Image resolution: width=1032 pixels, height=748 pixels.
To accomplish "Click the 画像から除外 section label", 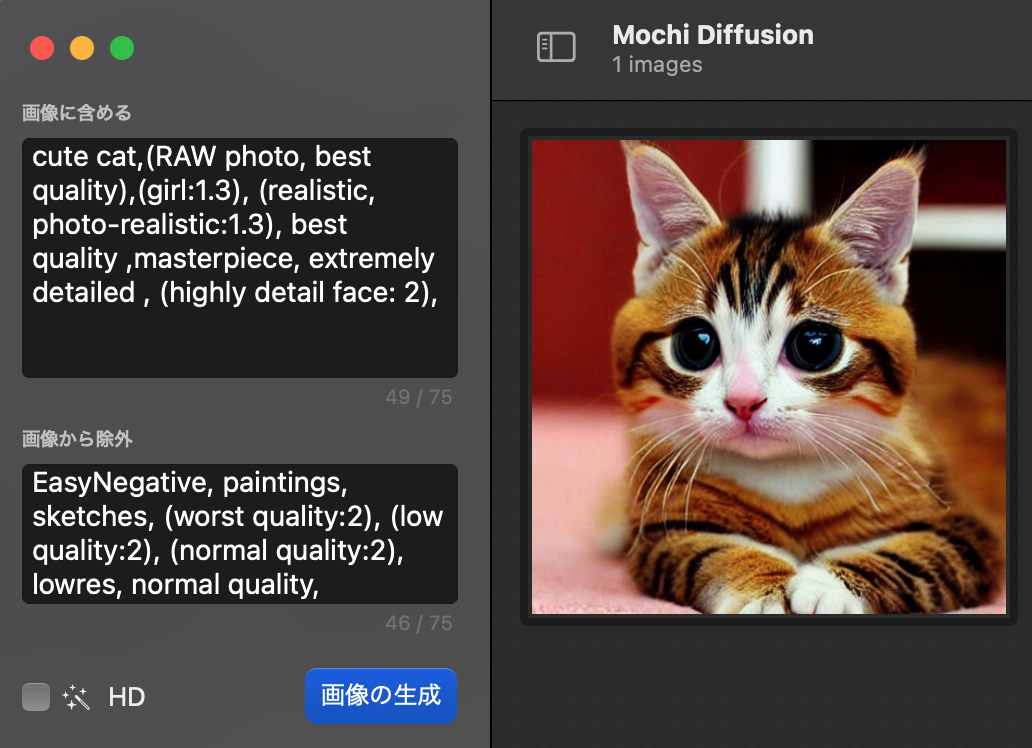I will click(x=77, y=439).
